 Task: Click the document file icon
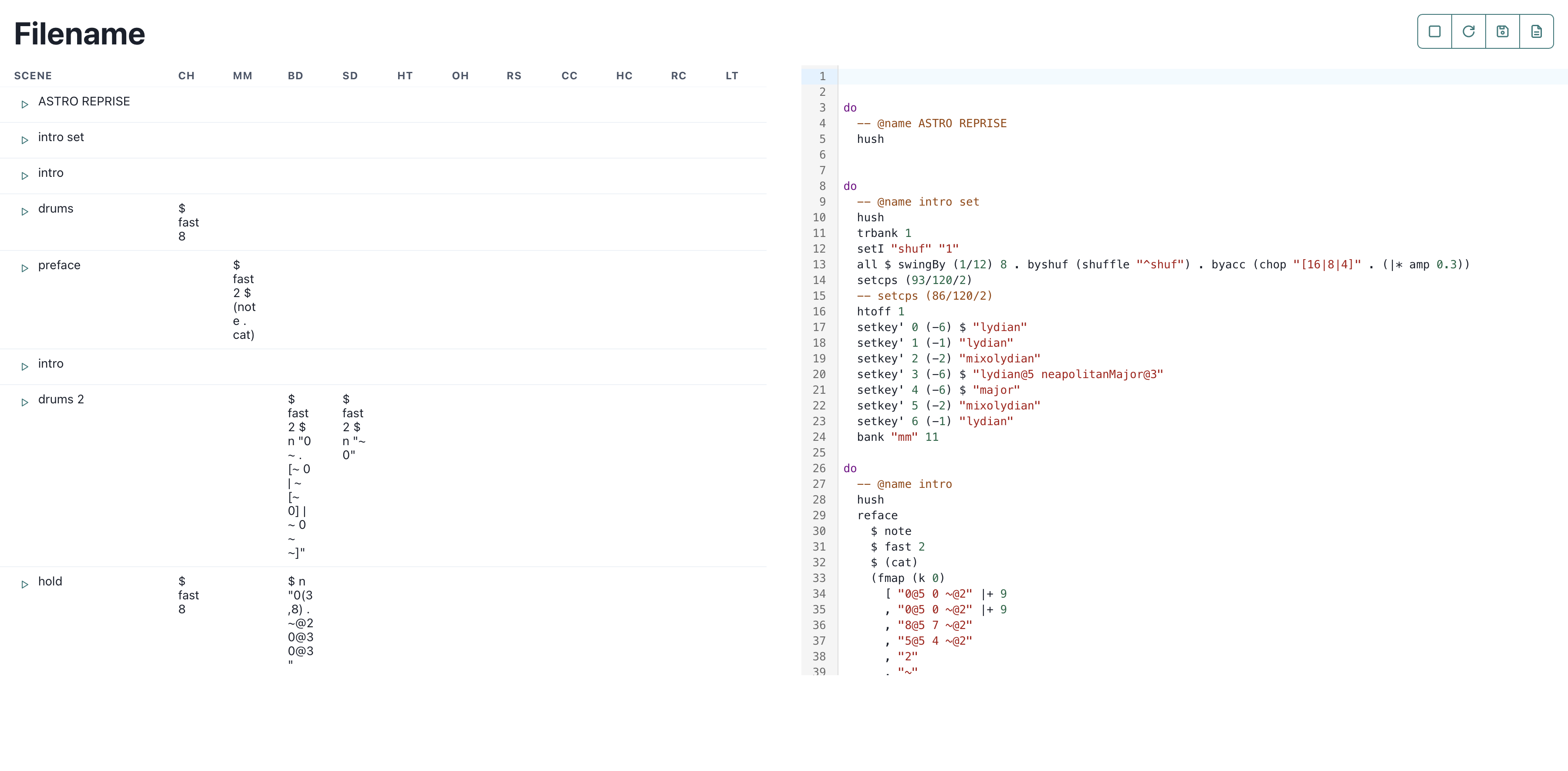click(1536, 32)
